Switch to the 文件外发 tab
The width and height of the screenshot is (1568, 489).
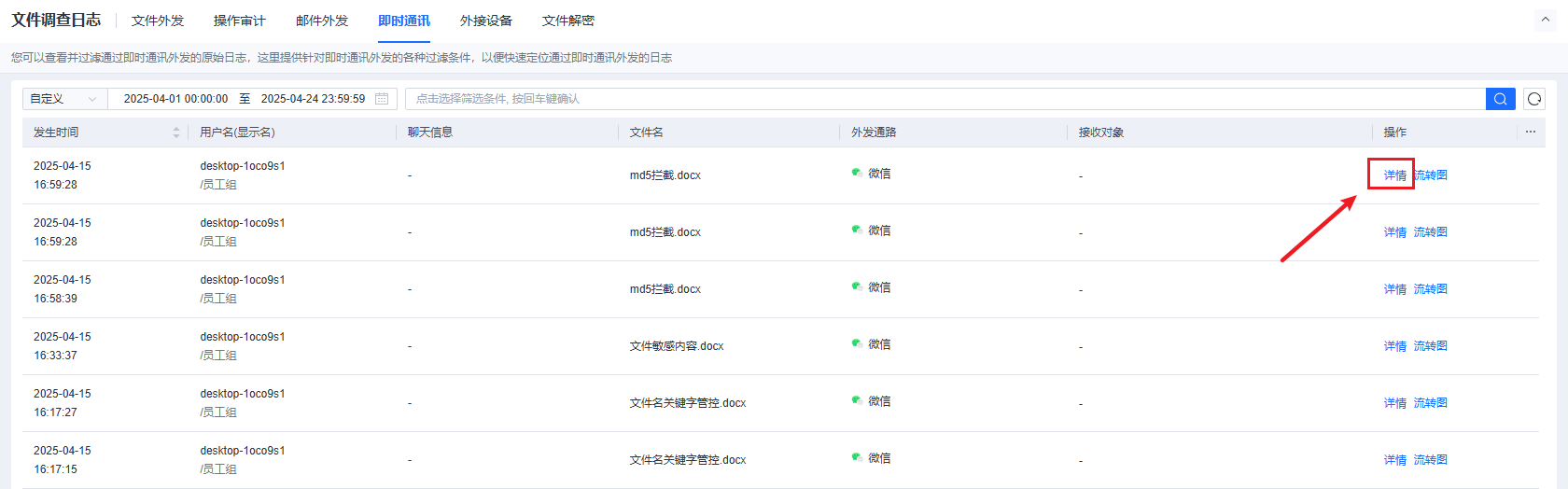(158, 21)
